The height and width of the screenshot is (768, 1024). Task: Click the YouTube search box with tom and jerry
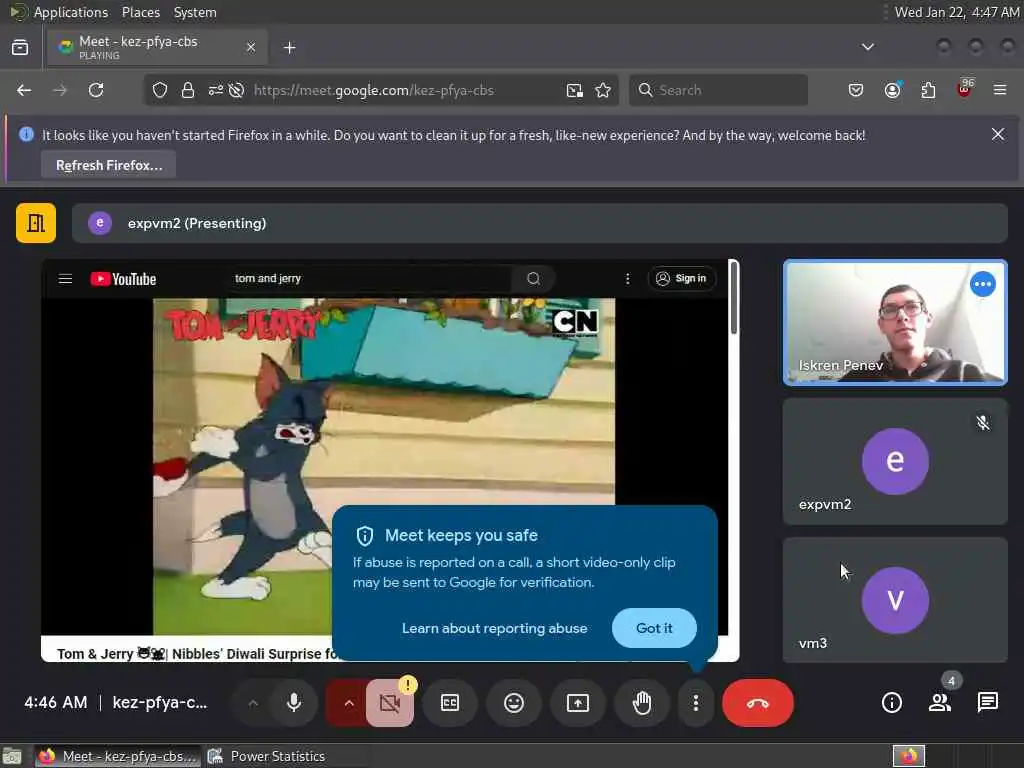(x=369, y=279)
